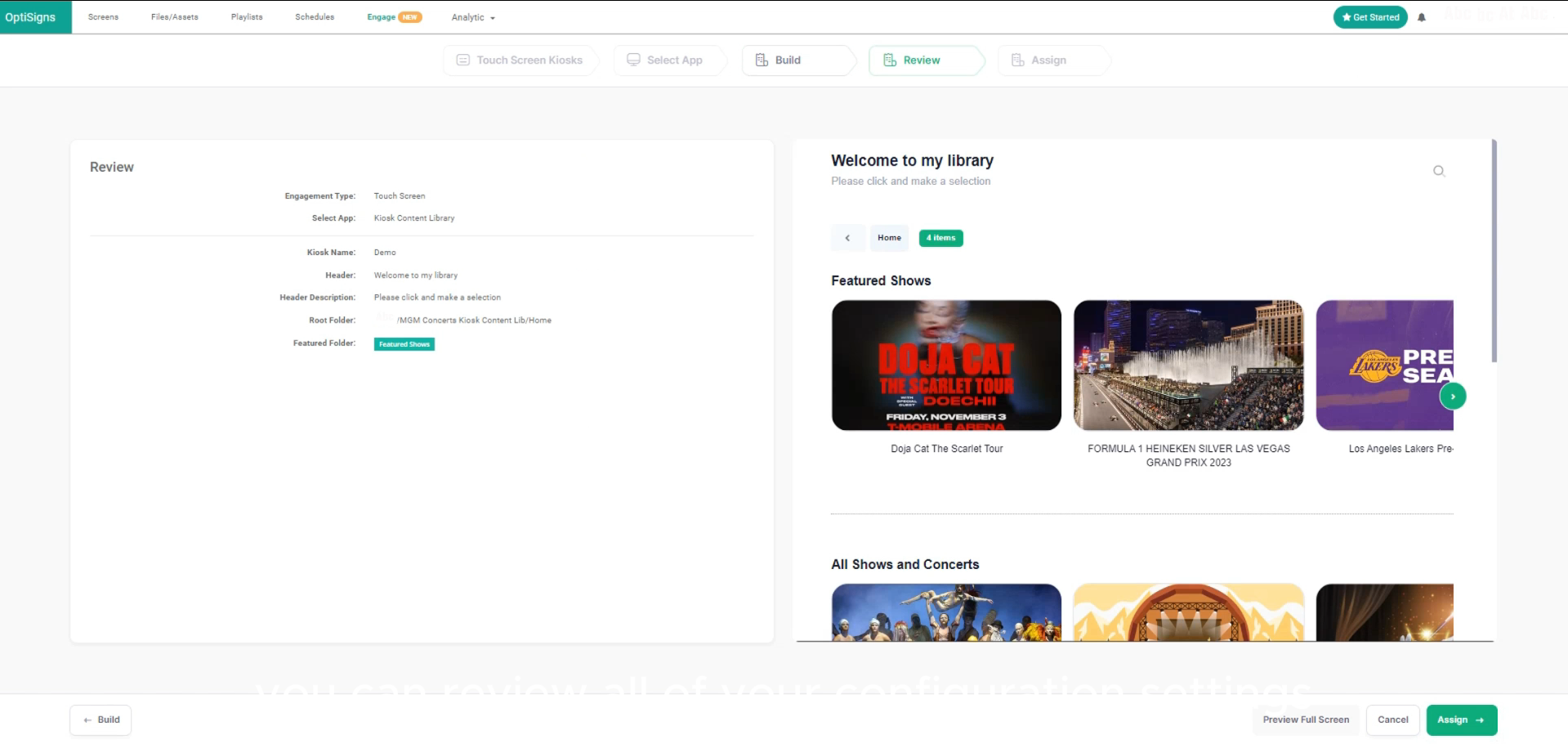Click the Kiosk Name 'Demo' value
The image size is (1568, 744).
tap(385, 253)
